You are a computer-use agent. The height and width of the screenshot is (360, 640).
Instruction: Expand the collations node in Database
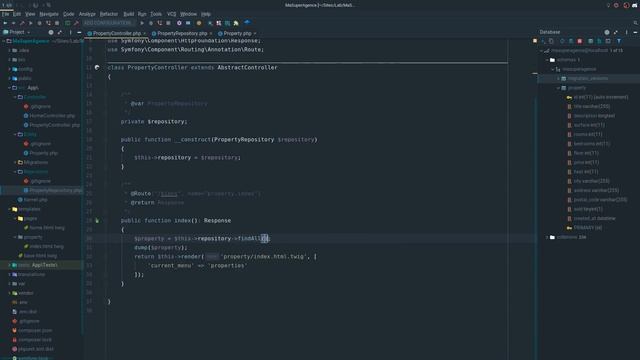click(548, 237)
